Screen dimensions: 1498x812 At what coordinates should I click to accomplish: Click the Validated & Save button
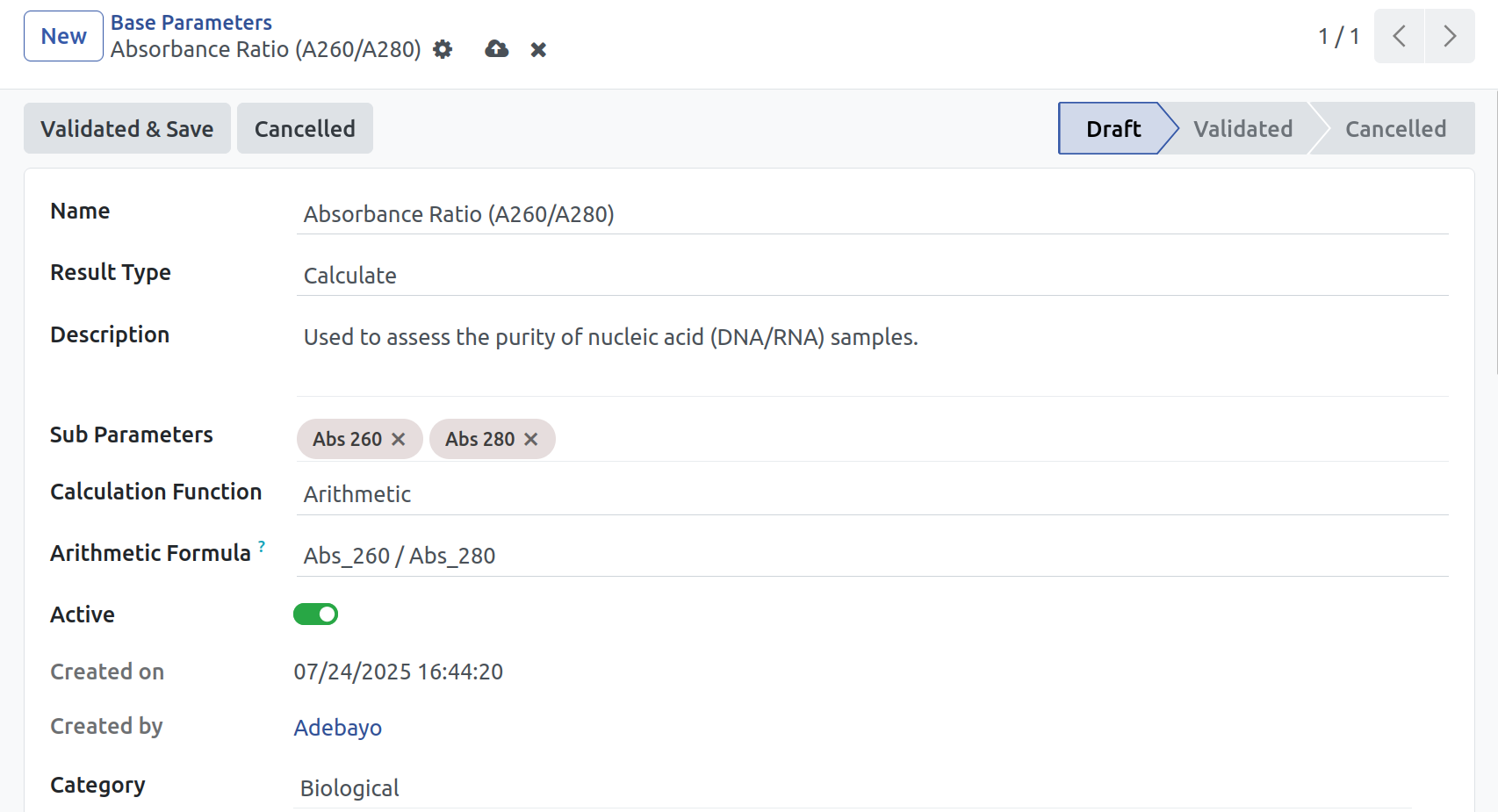(x=127, y=128)
